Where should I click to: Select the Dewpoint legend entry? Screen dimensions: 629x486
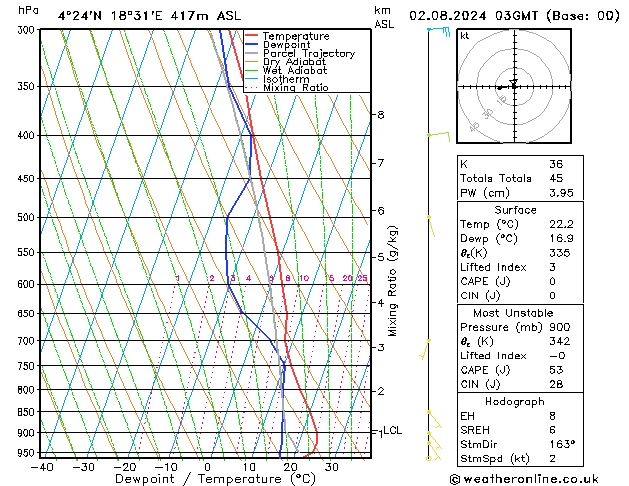pos(287,45)
